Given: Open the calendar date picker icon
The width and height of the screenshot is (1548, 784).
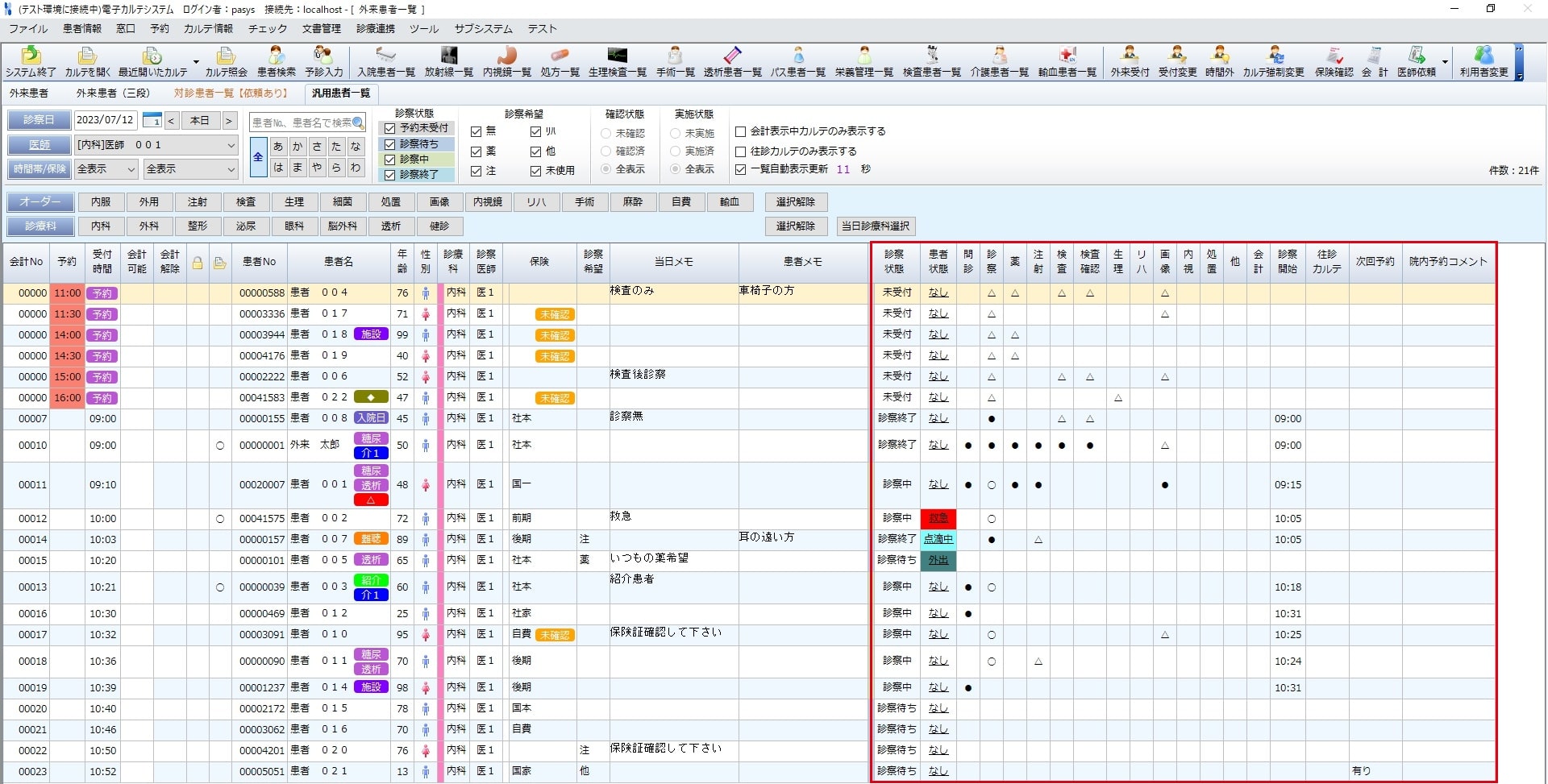Looking at the screenshot, I should 152,120.
